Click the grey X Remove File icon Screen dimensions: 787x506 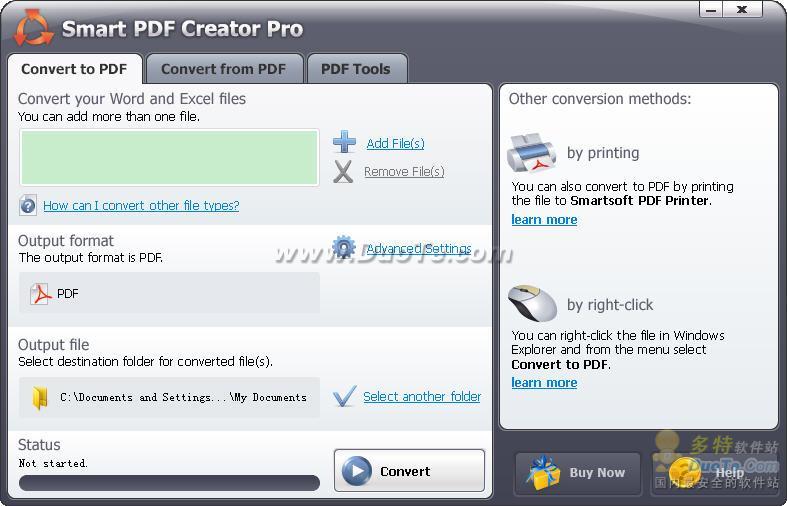click(x=343, y=172)
